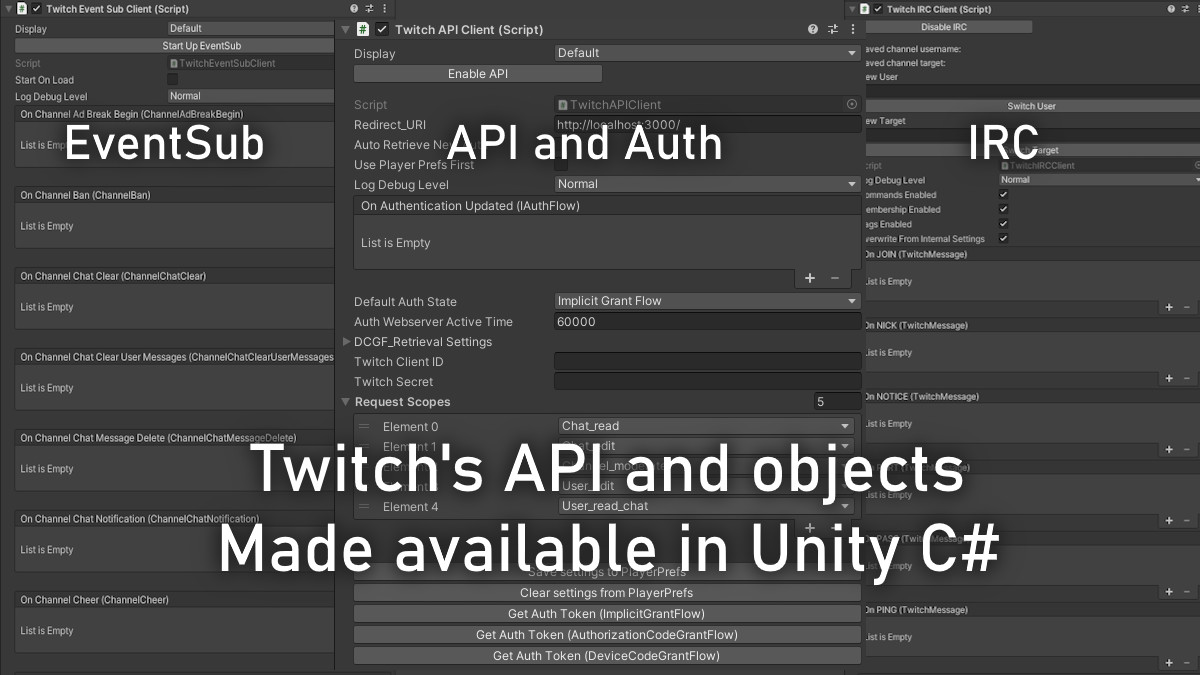Image resolution: width=1200 pixels, height=675 pixels.
Task: Click drag handle of Element 0
Action: pyautogui.click(x=364, y=426)
